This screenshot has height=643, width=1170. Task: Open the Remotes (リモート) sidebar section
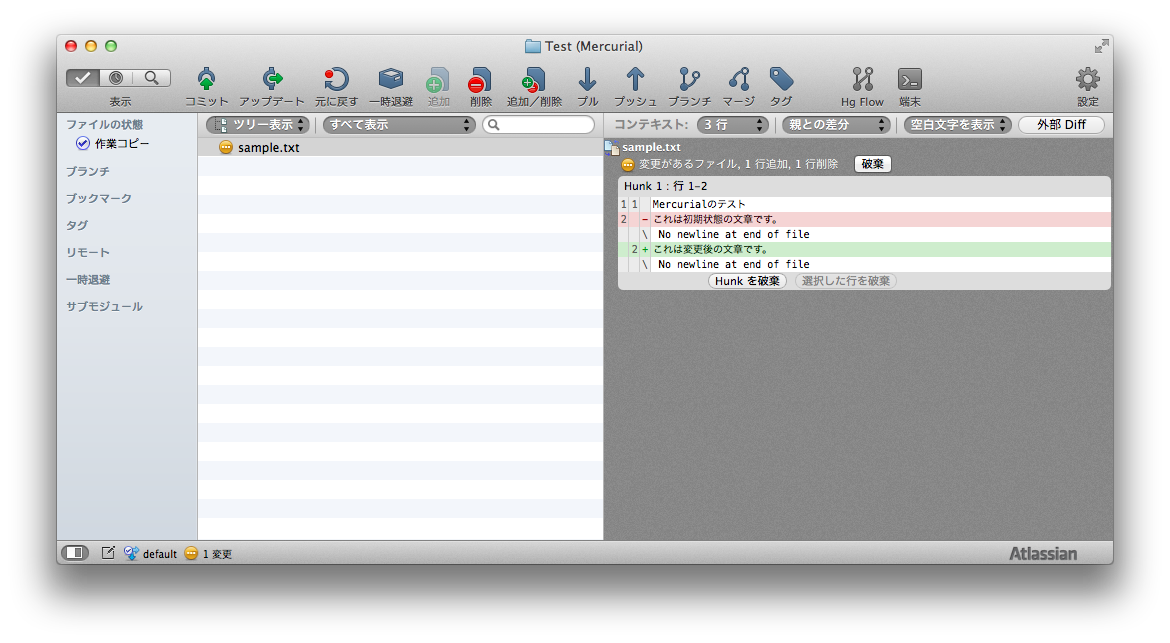(87, 252)
